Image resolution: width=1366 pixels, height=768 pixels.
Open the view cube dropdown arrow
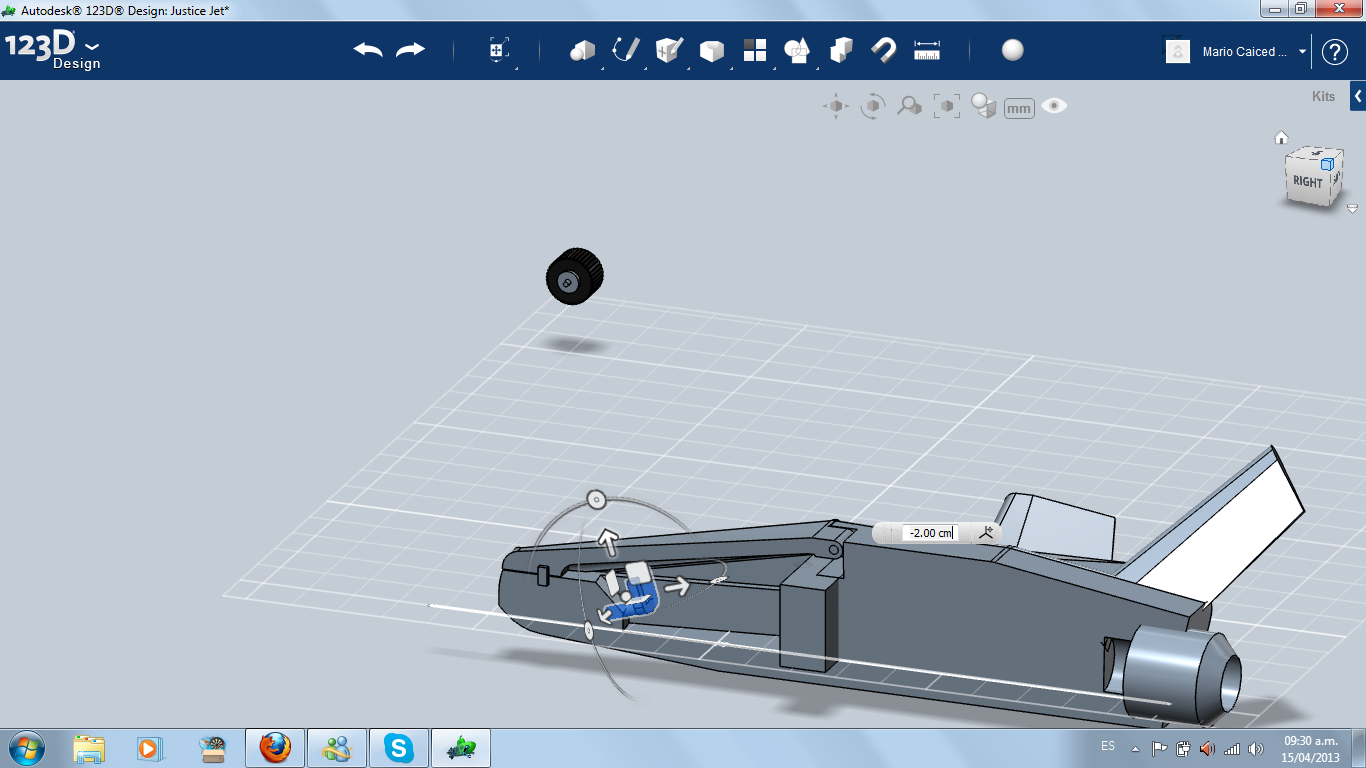tap(1352, 209)
